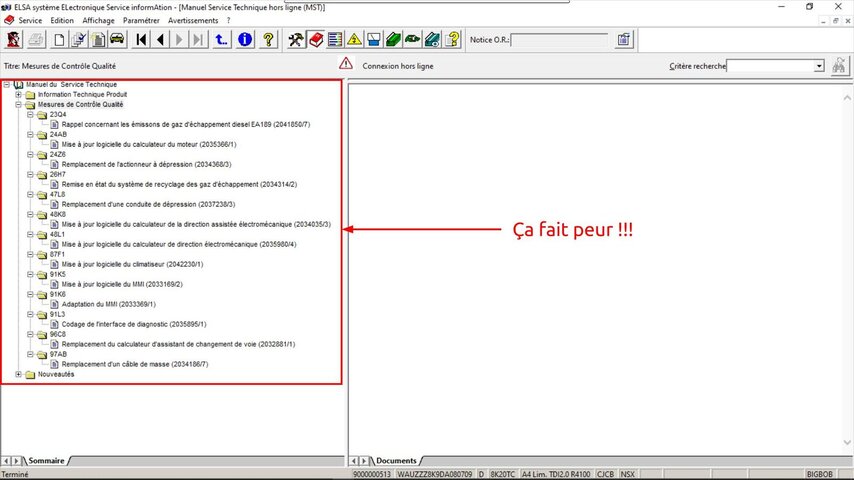Open the Service menu

[30, 21]
